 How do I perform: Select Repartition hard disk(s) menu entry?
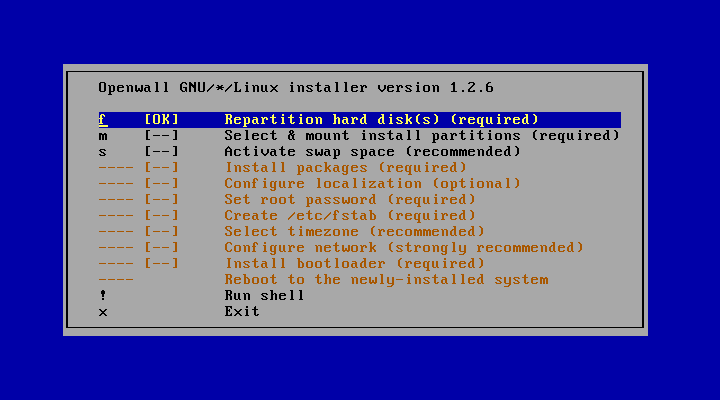tap(381, 120)
